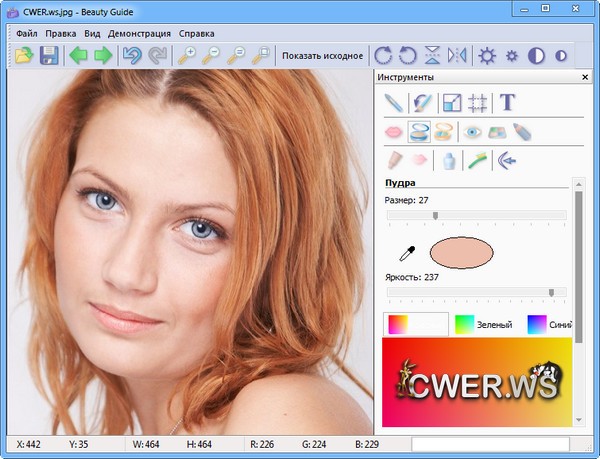The height and width of the screenshot is (459, 600).
Task: Click the toothbrush whitening tool
Action: (x=478, y=159)
